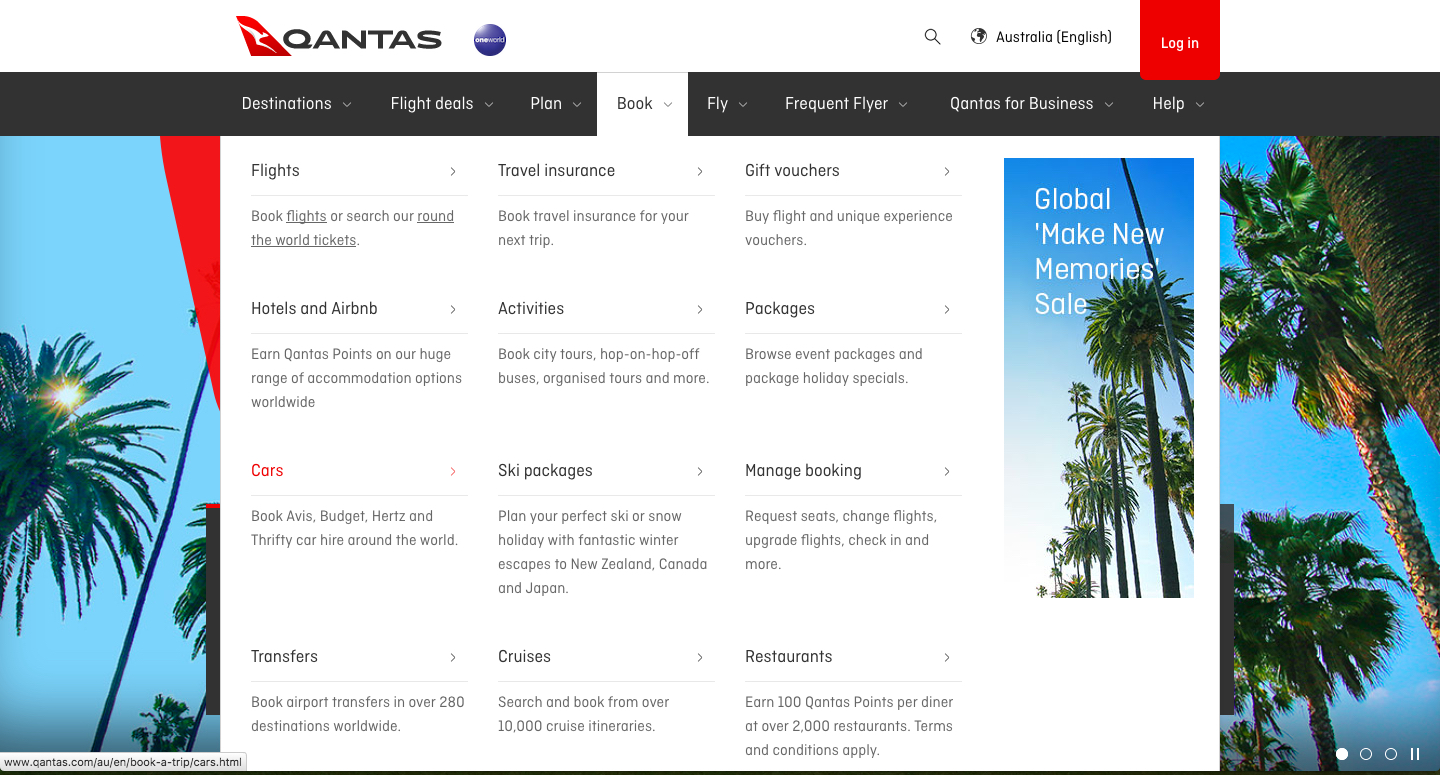
Task: Expand the Destinations menu chevron
Action: click(347, 104)
